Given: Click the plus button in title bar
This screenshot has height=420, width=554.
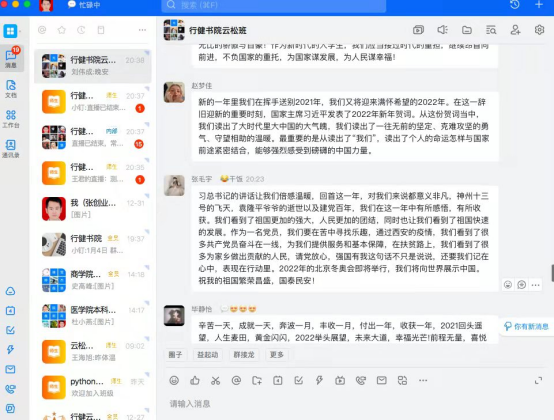Looking at the screenshot, I should pos(538,5).
